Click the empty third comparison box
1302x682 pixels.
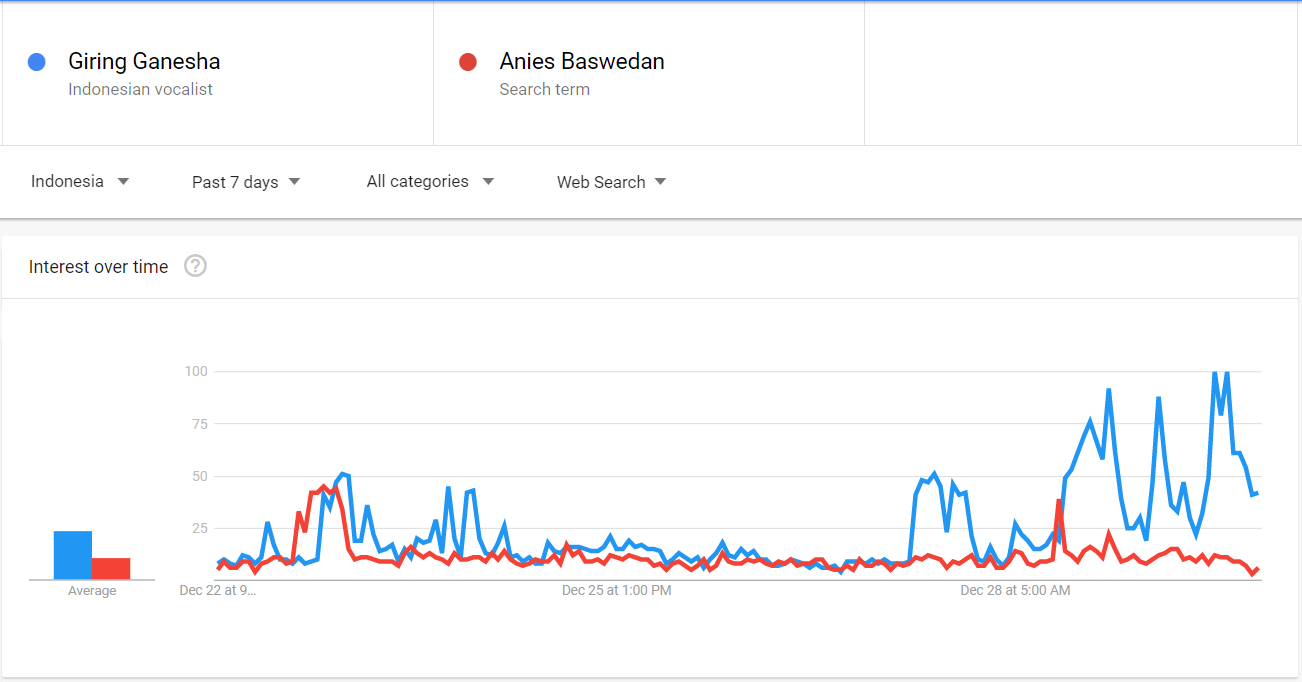[1082, 74]
